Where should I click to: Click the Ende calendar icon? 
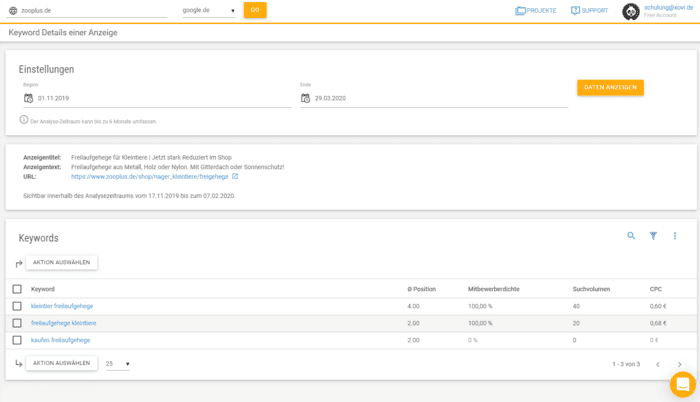305,98
